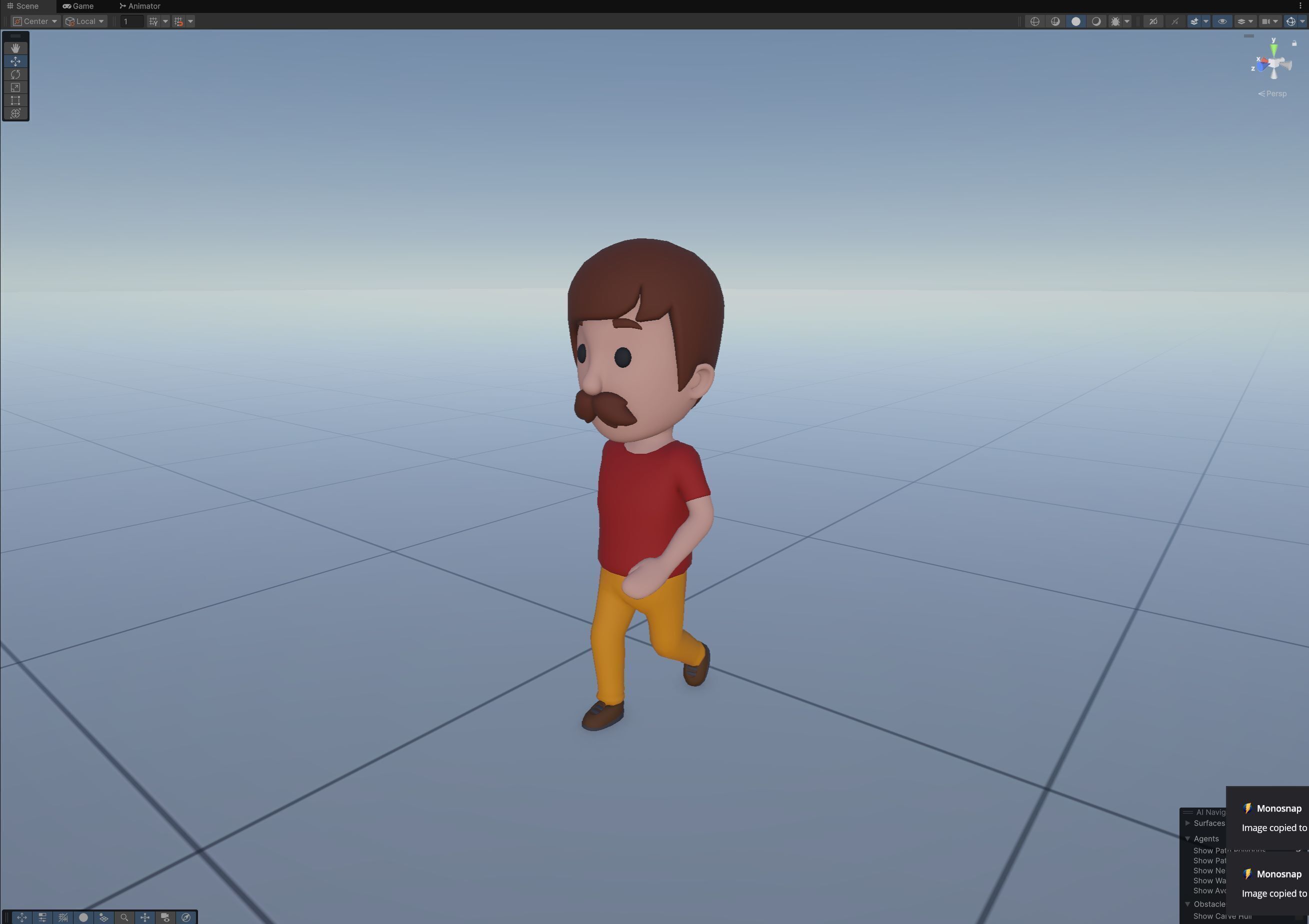This screenshot has width=1309, height=924.
Task: Click the camera overlay icon in bottom bar
Action: click(165, 917)
